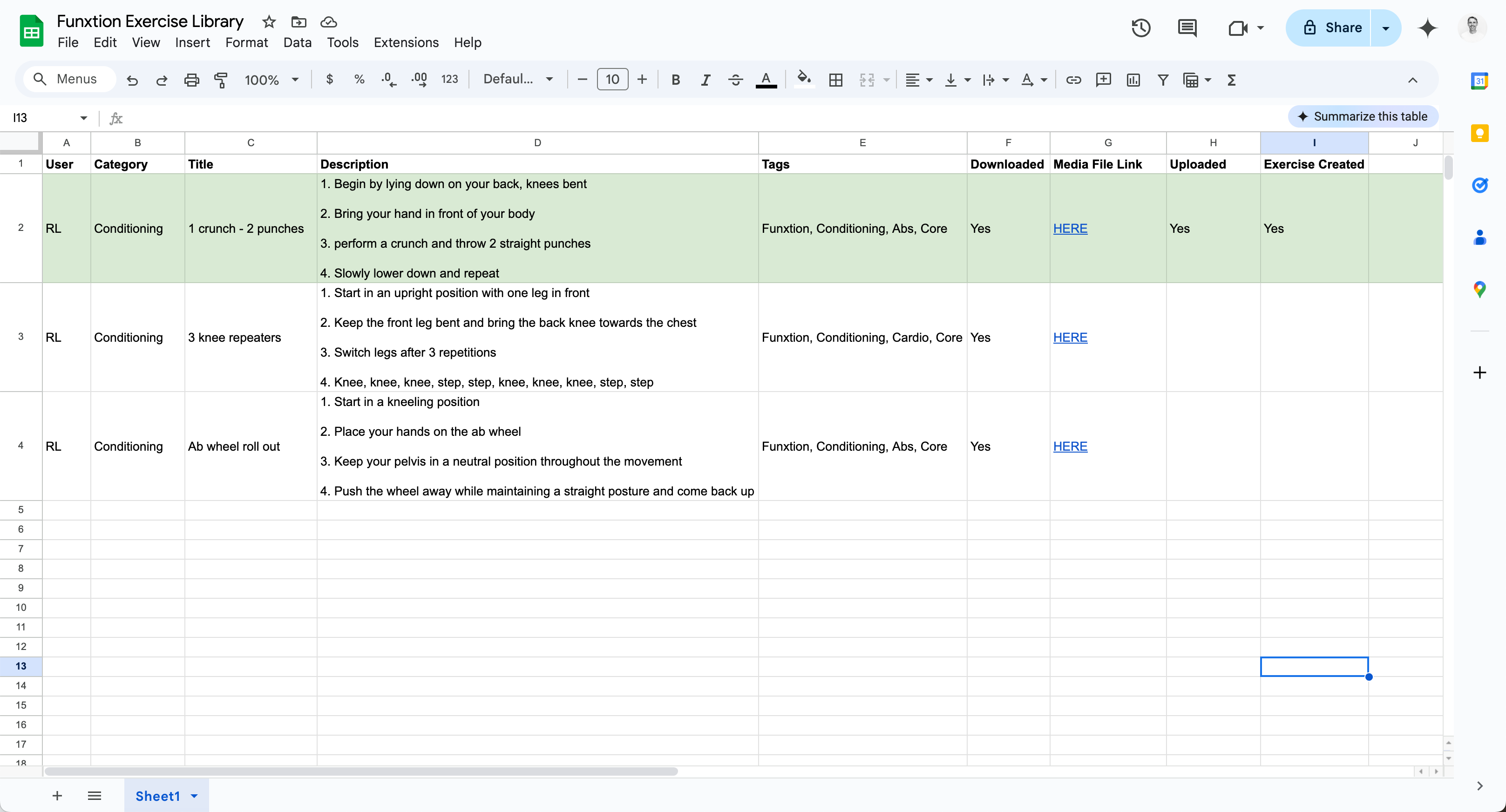Open the File menu
The height and width of the screenshot is (812, 1506).
tap(68, 43)
